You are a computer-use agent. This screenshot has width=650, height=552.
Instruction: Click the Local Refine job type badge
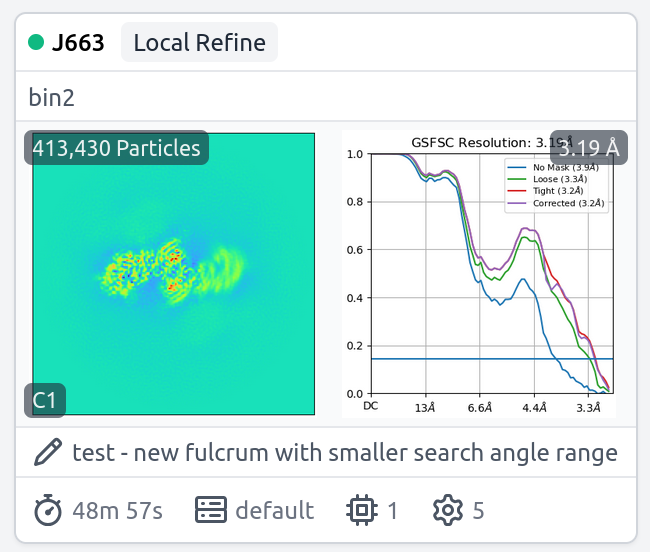tap(199, 43)
